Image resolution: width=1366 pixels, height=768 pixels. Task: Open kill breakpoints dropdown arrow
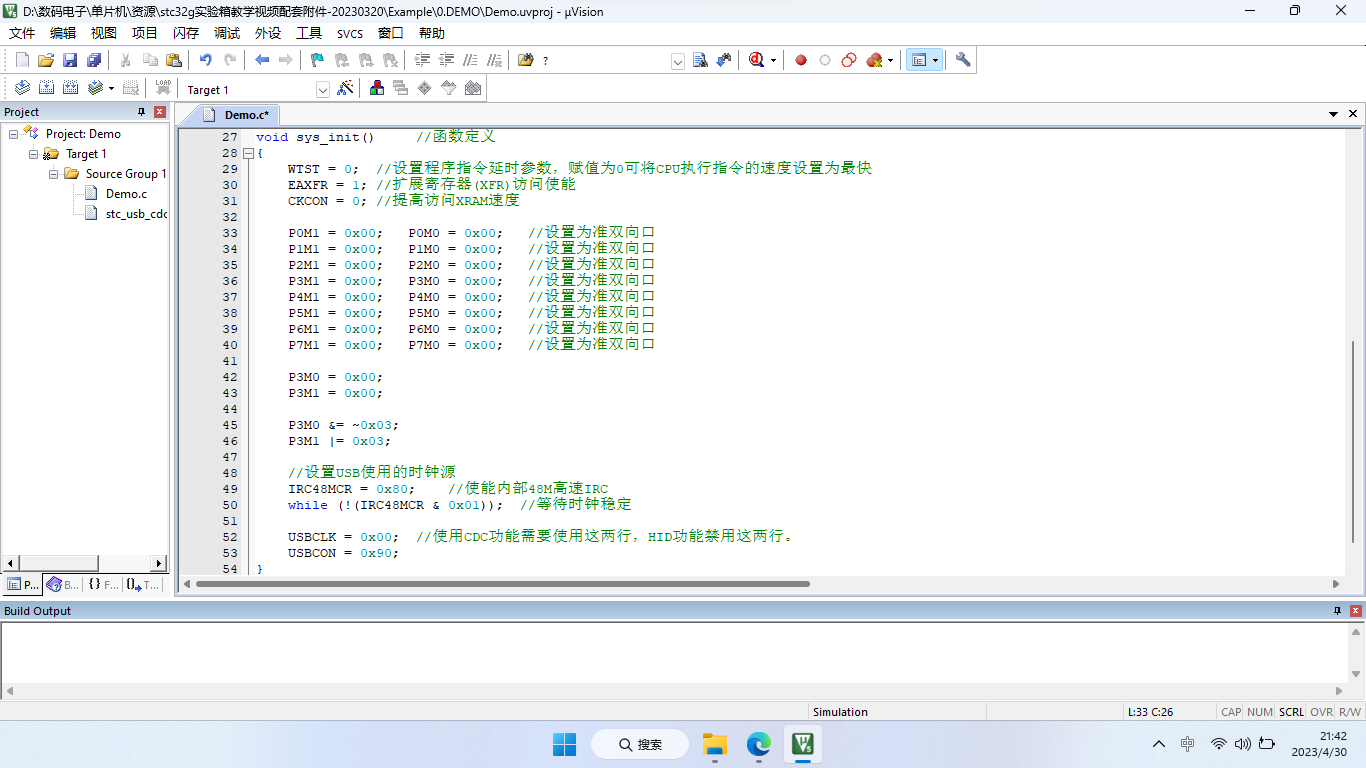click(x=890, y=61)
